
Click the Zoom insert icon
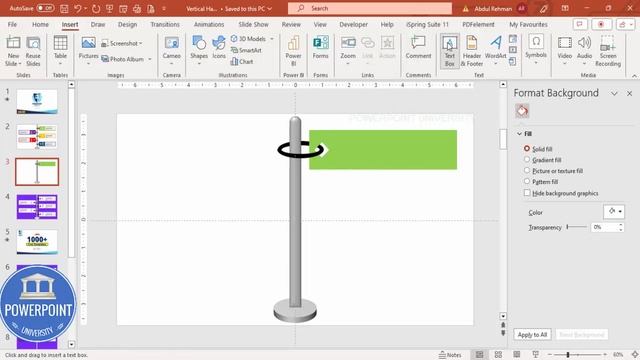click(348, 43)
